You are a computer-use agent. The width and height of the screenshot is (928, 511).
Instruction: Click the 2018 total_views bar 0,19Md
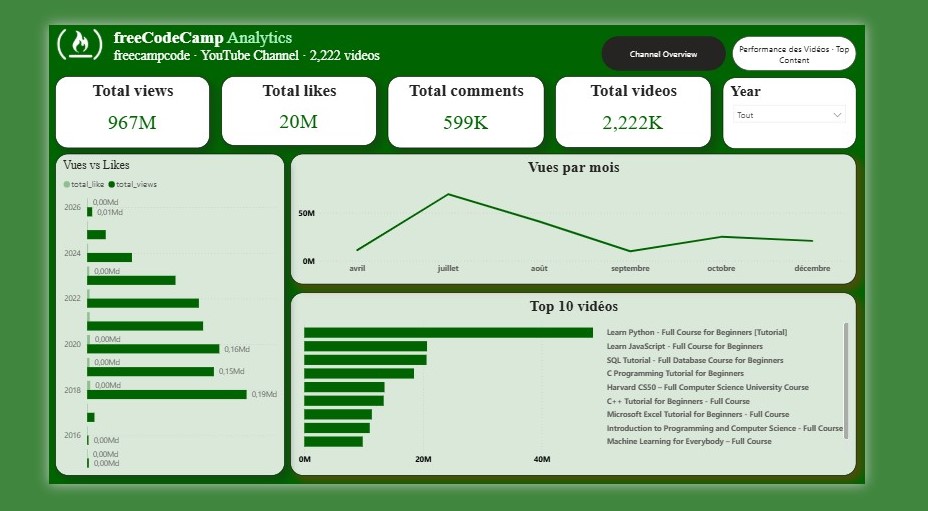[x=167, y=394]
